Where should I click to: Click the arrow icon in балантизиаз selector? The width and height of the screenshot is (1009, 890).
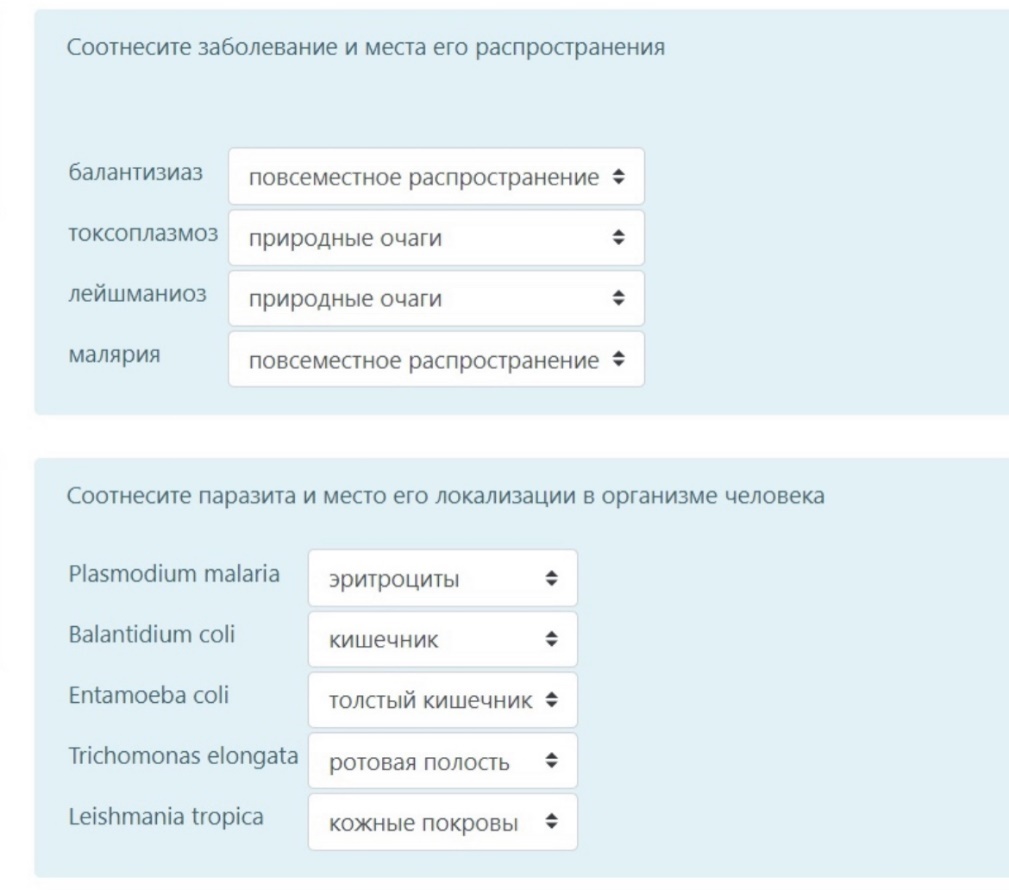coord(618,176)
